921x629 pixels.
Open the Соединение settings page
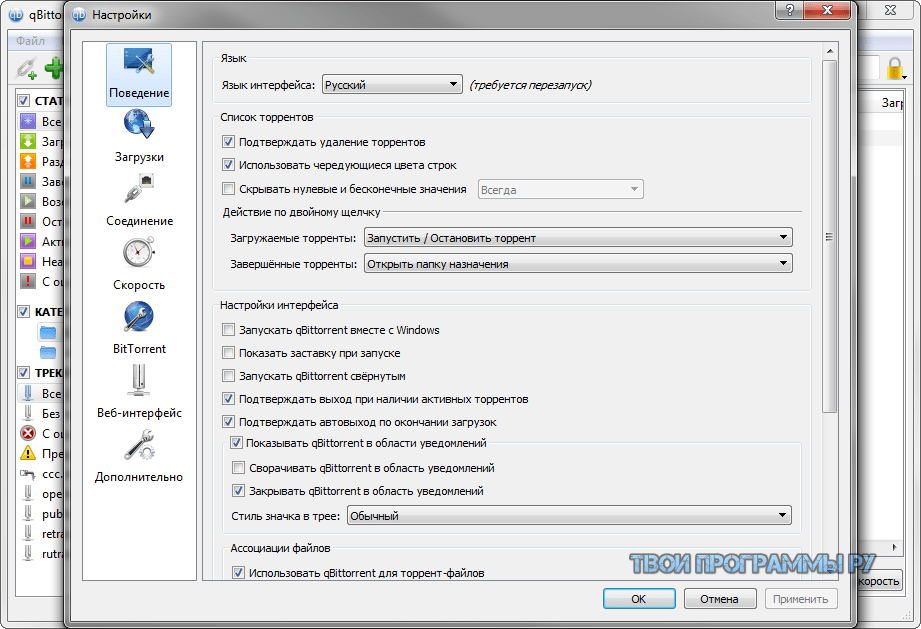click(139, 200)
